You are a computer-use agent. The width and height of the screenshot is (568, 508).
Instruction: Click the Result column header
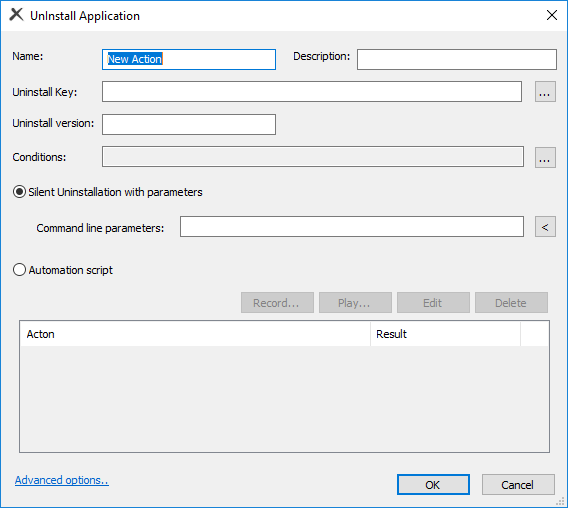click(x=445, y=334)
